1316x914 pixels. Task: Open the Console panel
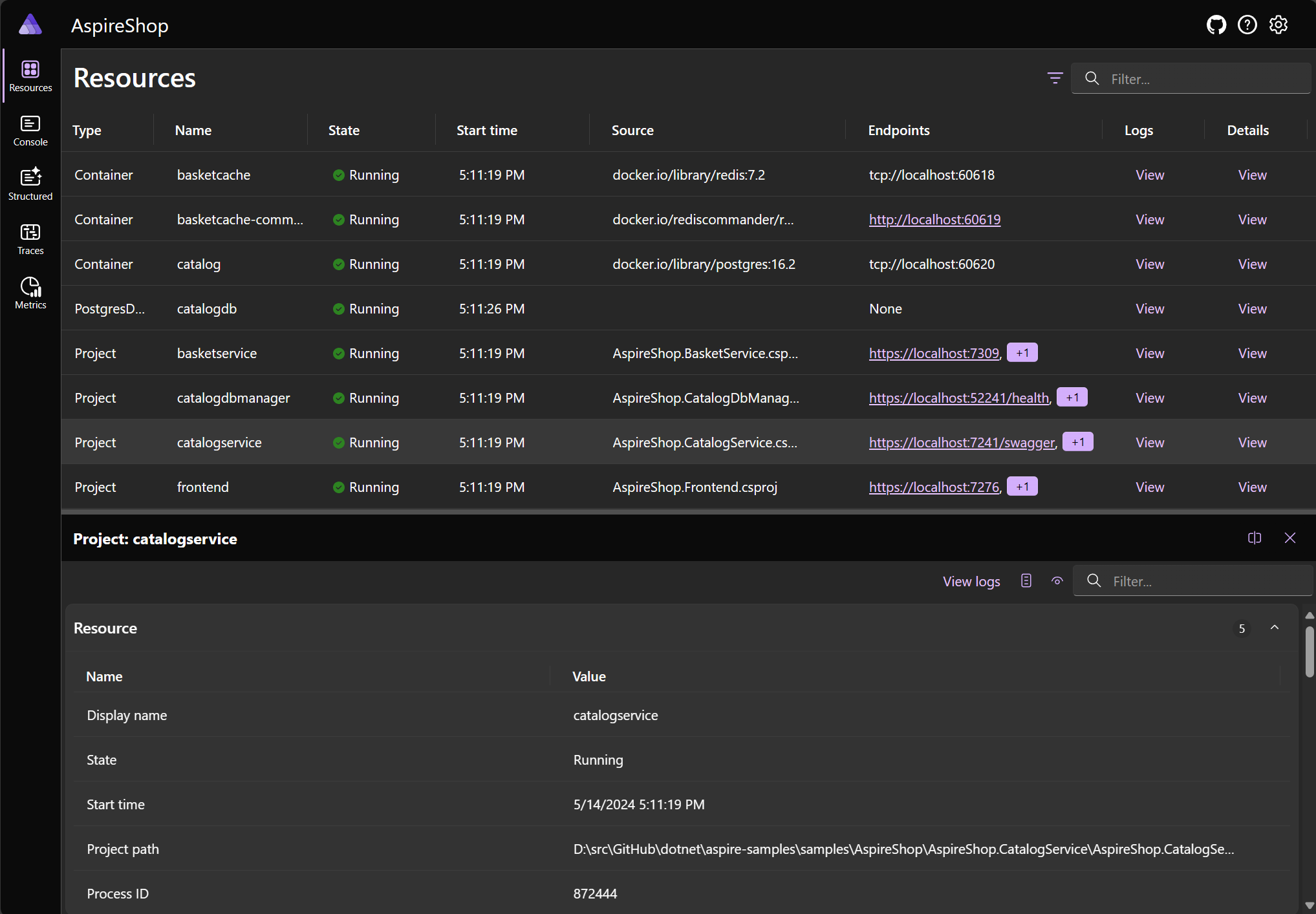[29, 131]
